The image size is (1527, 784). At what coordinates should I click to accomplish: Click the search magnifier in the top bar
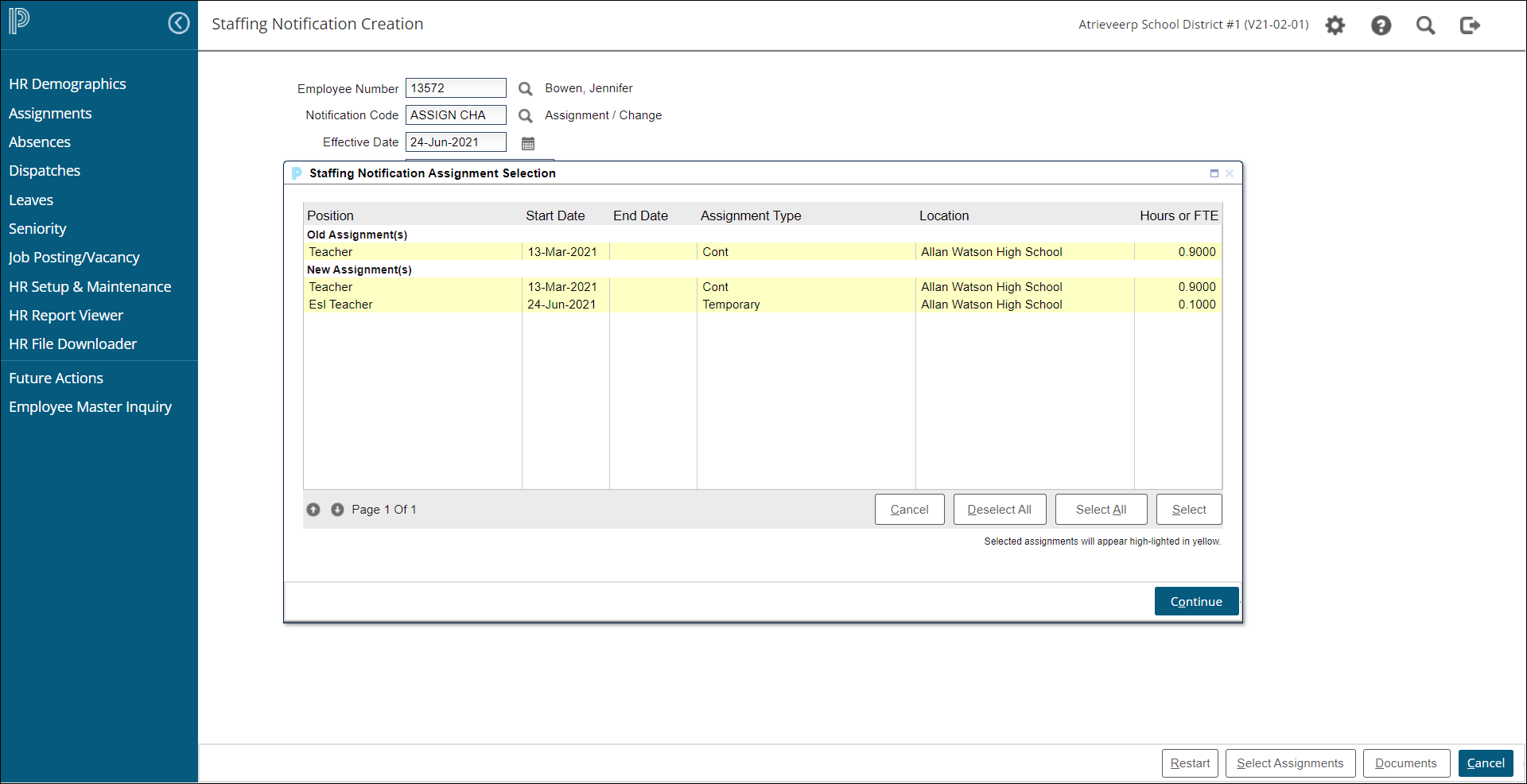pos(1425,25)
